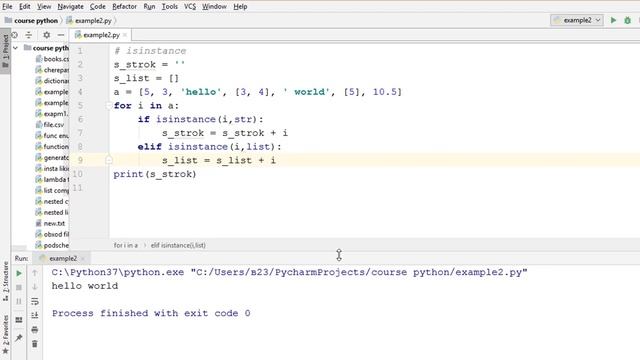Open the File menu
Screen dimensions: 640x360
coord(7,7)
